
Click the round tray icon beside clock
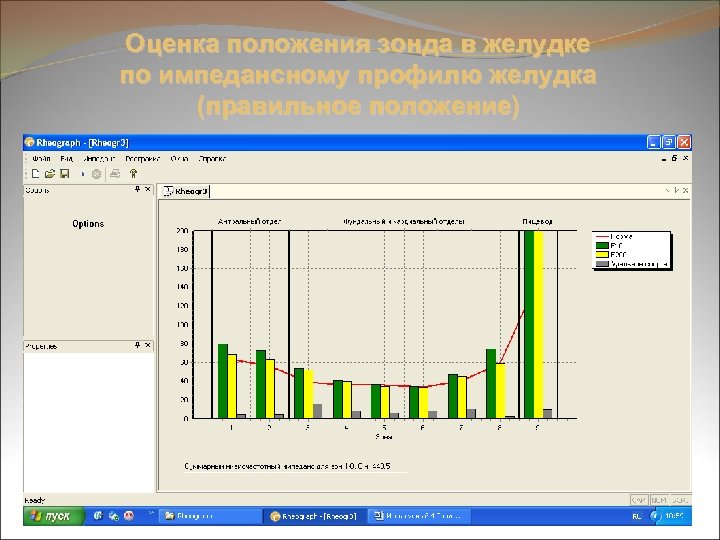[x=655, y=516]
